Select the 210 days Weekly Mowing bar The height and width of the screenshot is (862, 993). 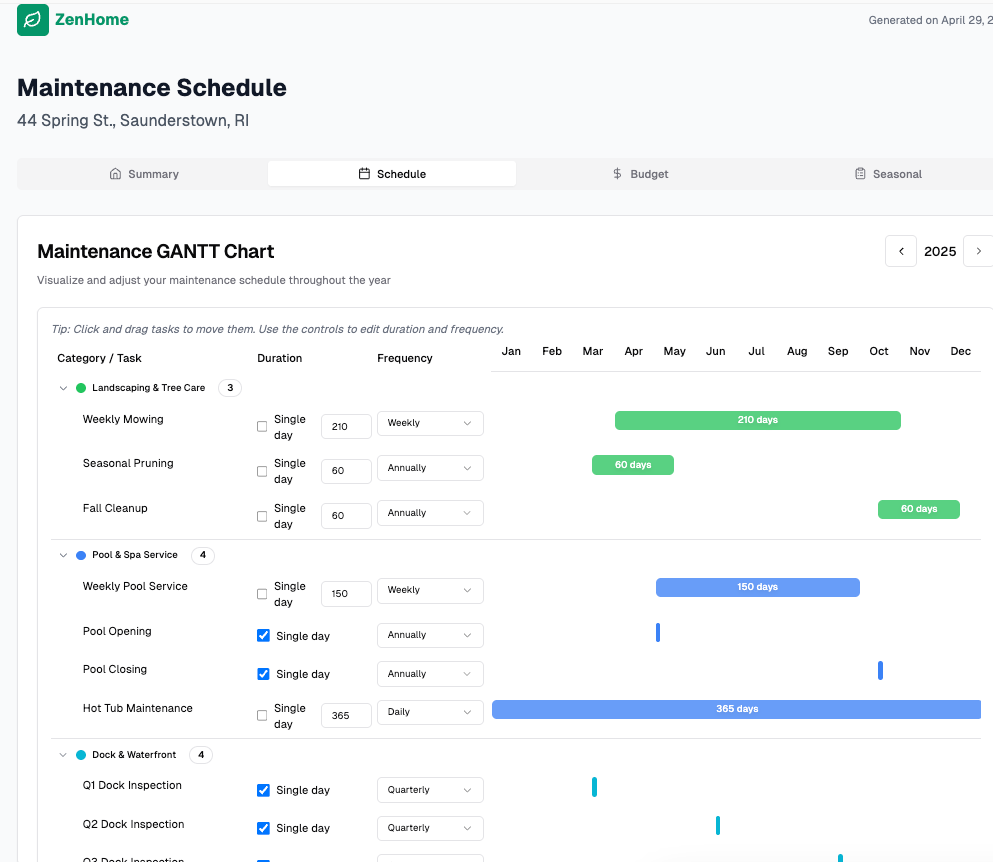click(x=757, y=421)
